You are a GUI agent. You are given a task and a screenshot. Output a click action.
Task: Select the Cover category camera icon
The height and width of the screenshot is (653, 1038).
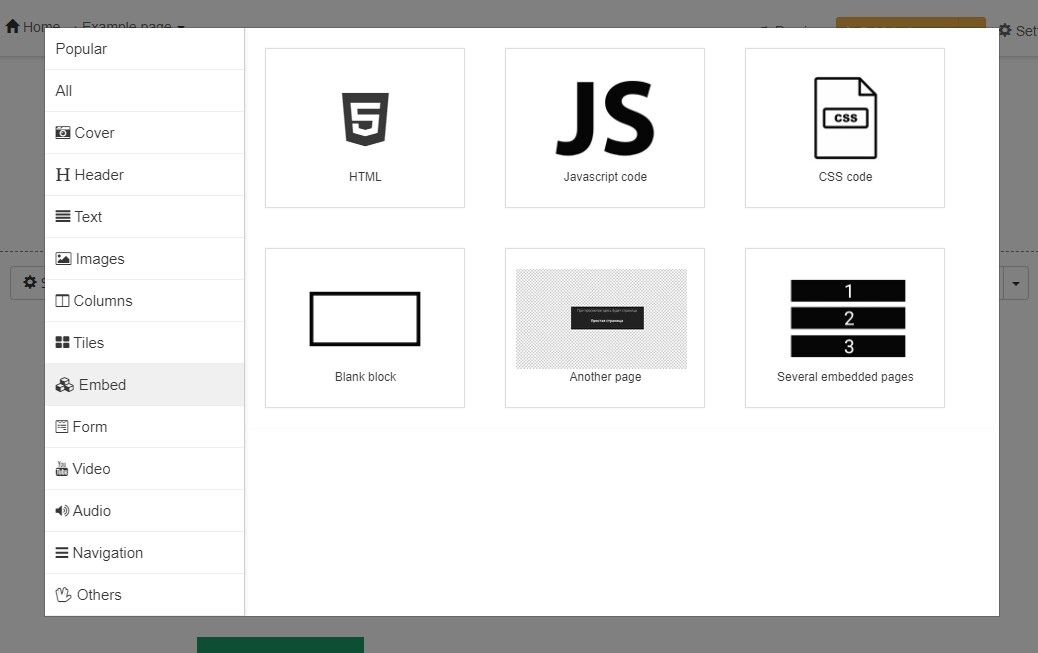click(63, 132)
